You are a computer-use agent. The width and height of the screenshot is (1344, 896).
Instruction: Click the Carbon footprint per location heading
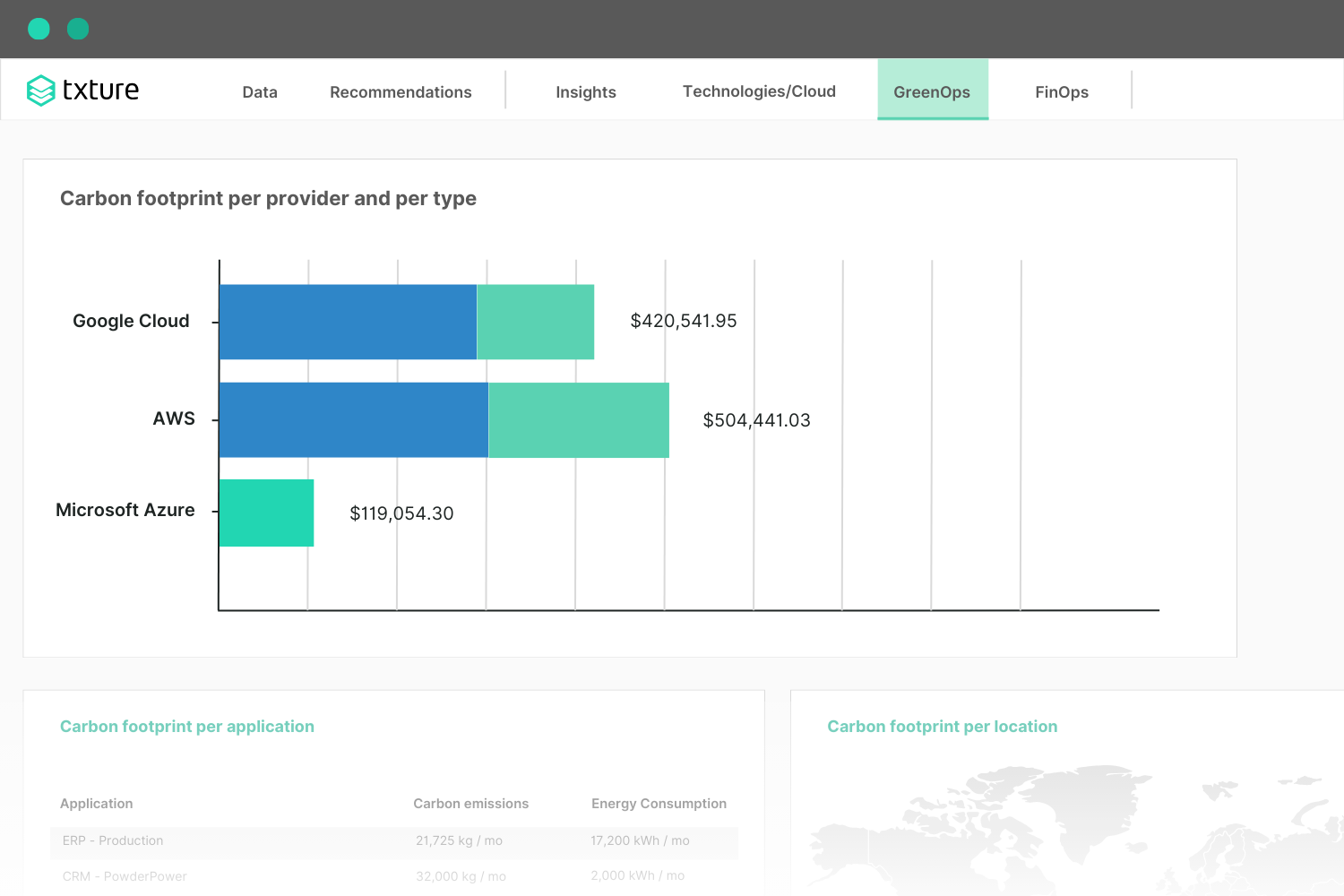click(943, 727)
